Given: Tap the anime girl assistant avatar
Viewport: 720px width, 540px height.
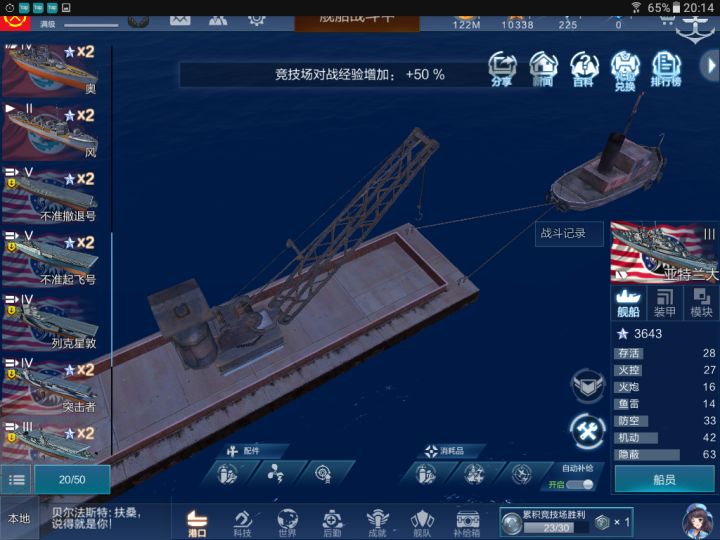Looking at the screenshot, I should click(x=698, y=521).
